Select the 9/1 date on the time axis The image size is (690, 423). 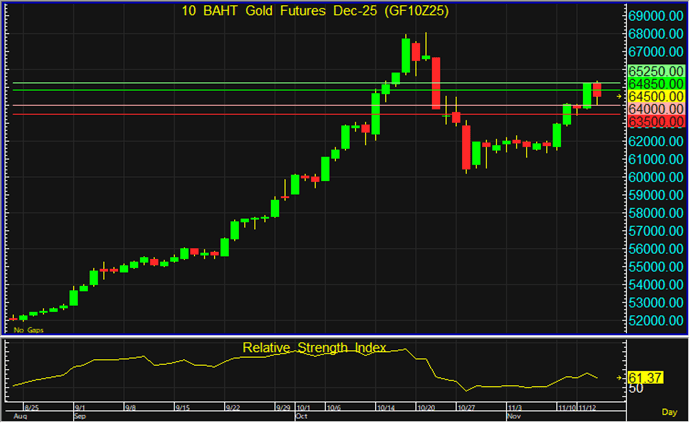pos(80,408)
